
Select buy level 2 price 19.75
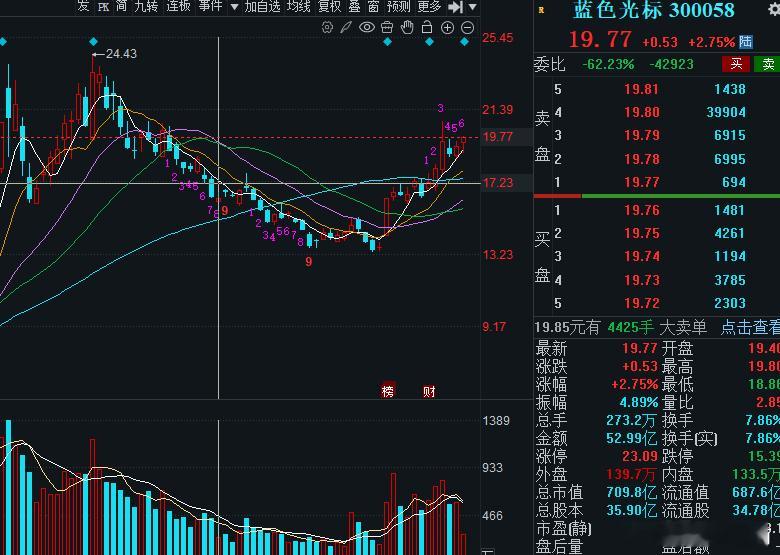click(642, 233)
